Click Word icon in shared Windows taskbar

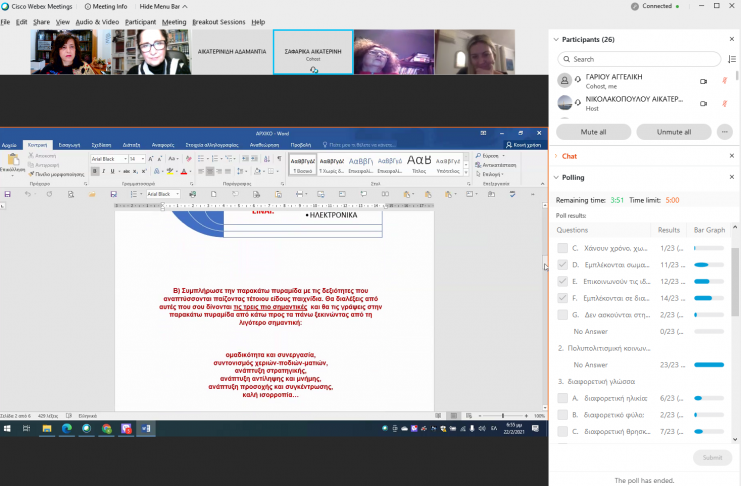tap(147, 428)
